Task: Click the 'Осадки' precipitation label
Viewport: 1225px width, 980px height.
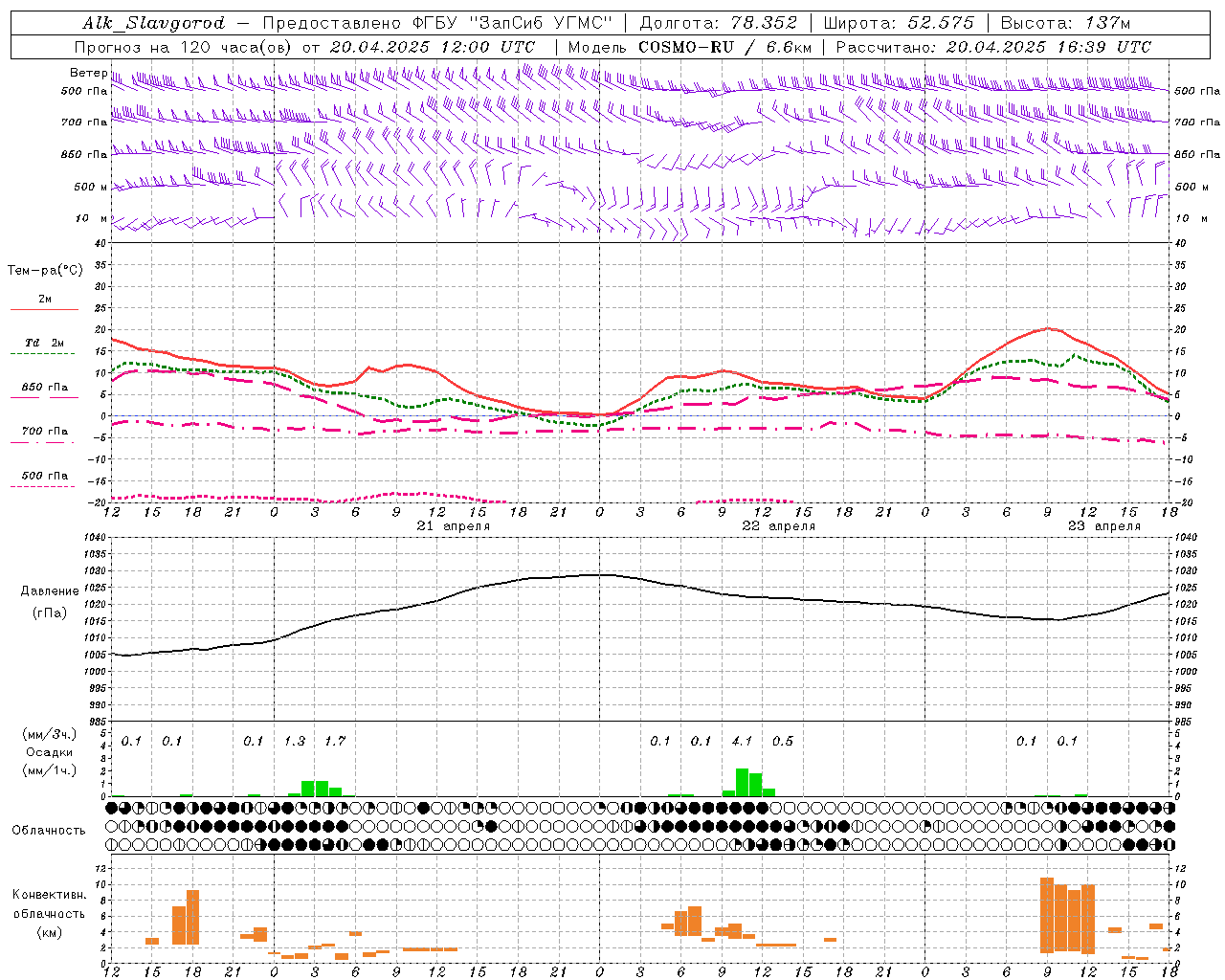Action: (50, 752)
